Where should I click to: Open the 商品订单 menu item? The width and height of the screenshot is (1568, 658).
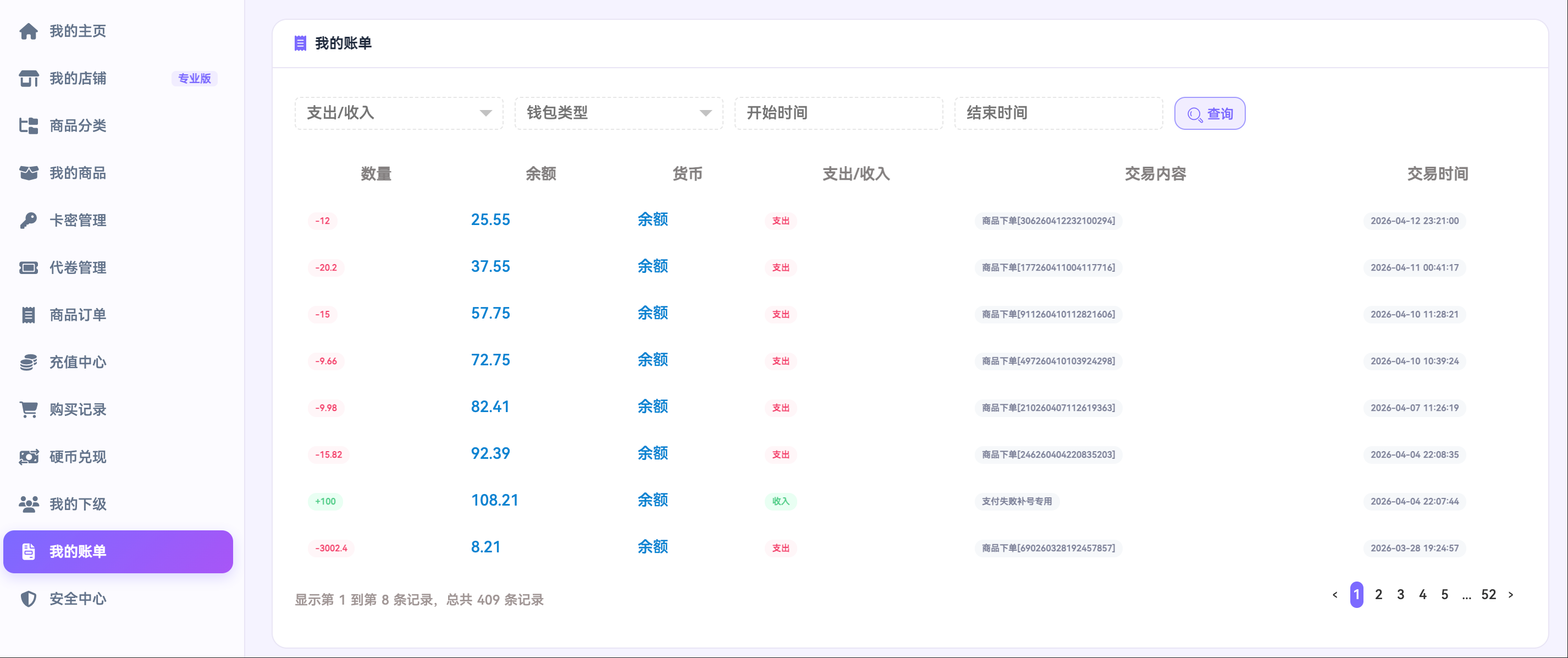point(78,315)
